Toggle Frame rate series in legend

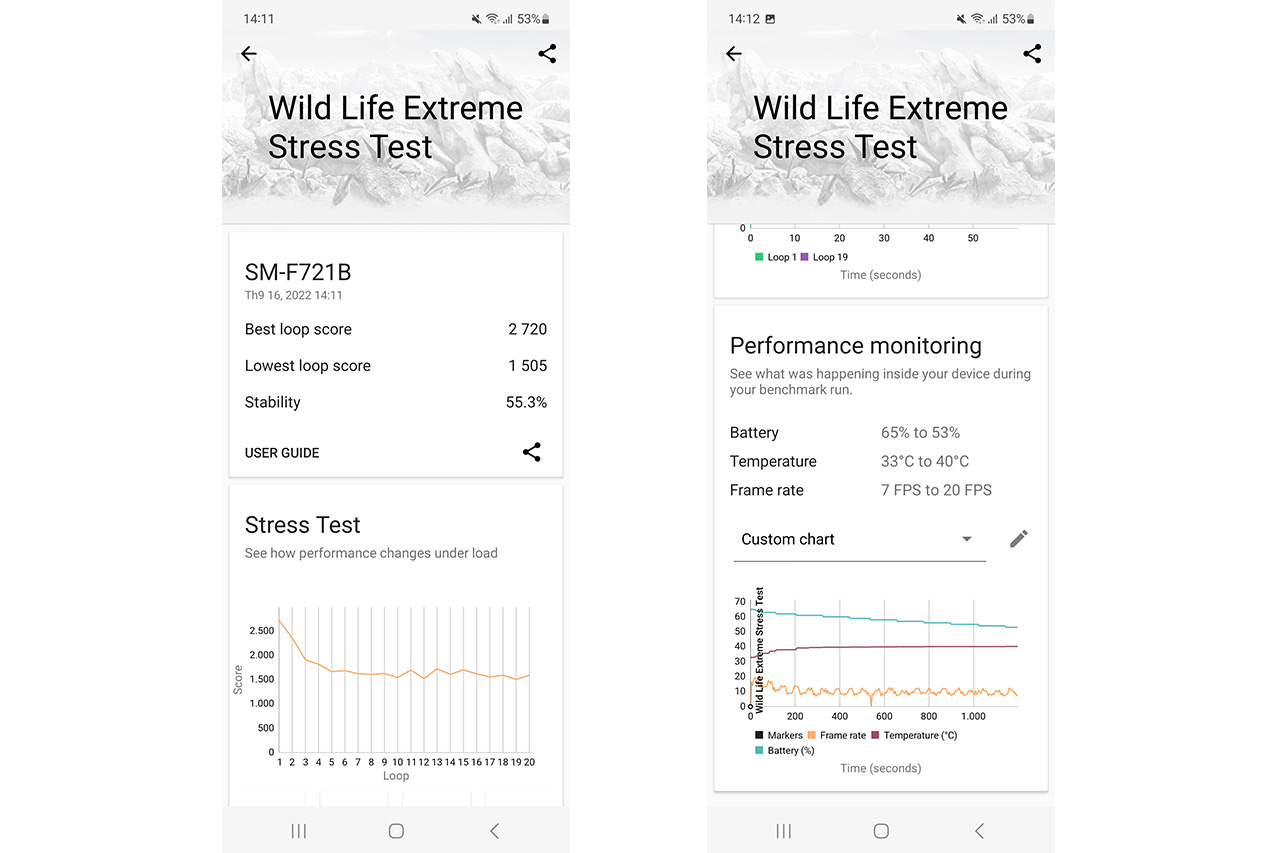click(836, 735)
